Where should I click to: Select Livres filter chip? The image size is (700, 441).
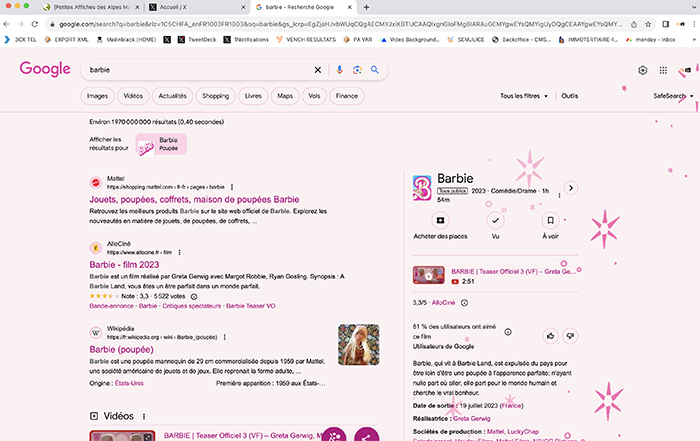click(x=253, y=96)
